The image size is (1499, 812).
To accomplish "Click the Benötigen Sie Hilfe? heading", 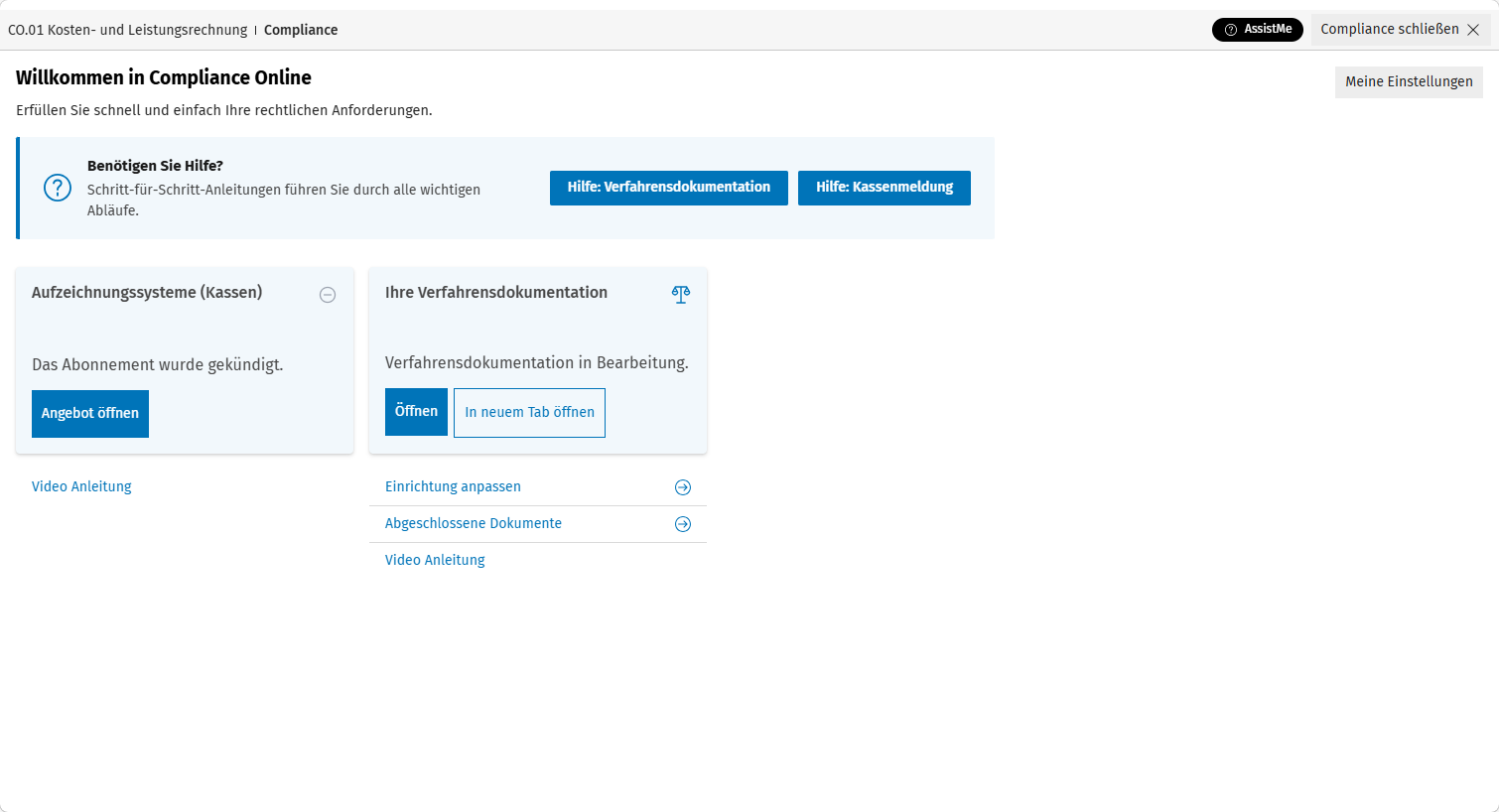I will coord(155,166).
